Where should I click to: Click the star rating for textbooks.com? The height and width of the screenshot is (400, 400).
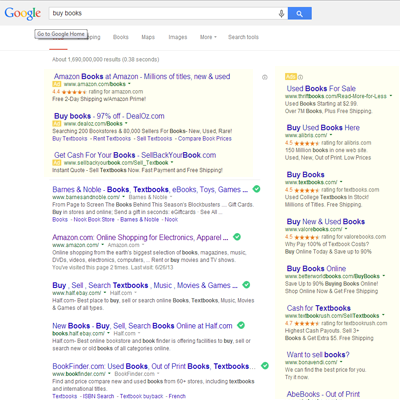pos(307,190)
